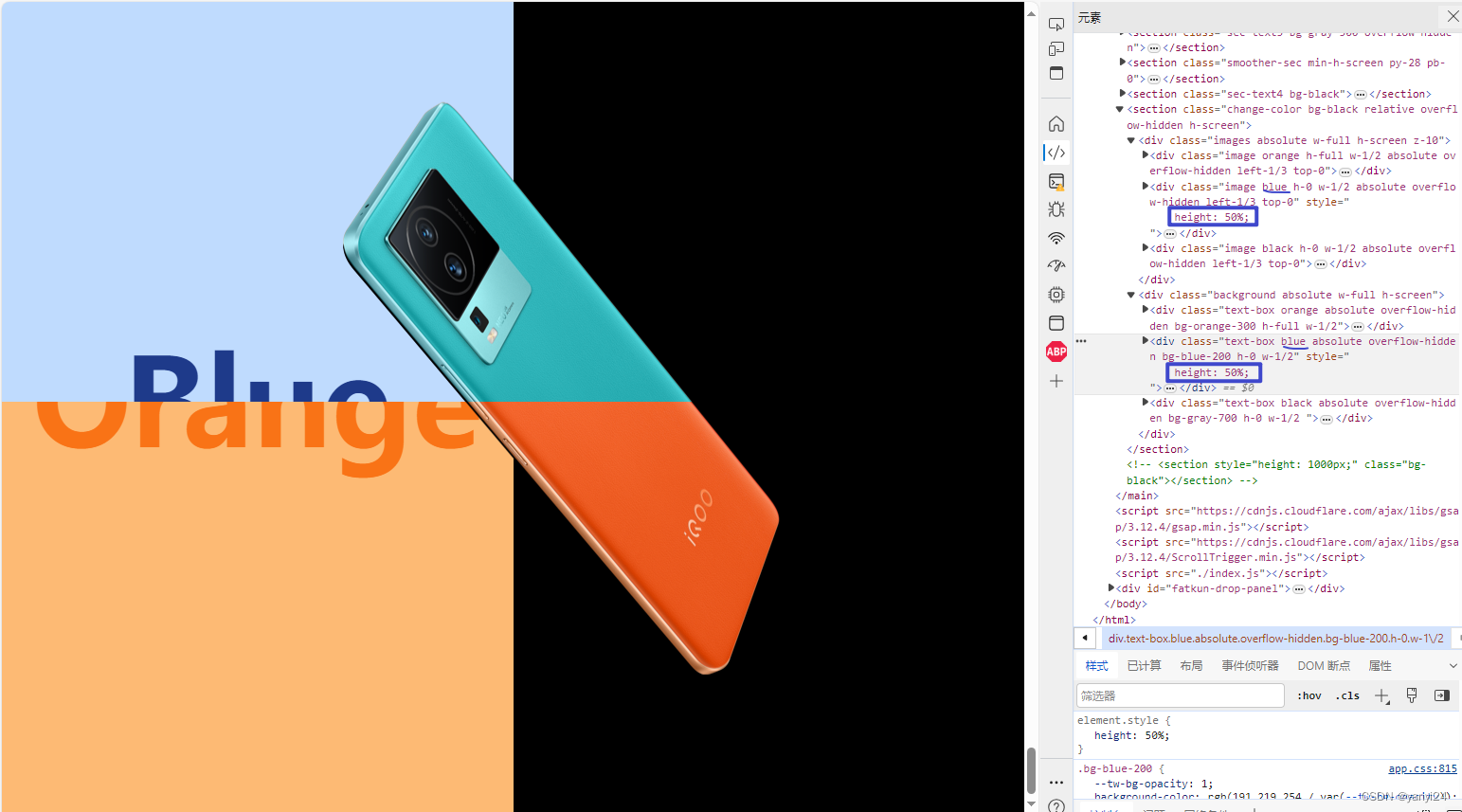Select the Elements code-bracket icon
Image resolution: width=1462 pixels, height=812 pixels.
tap(1056, 153)
